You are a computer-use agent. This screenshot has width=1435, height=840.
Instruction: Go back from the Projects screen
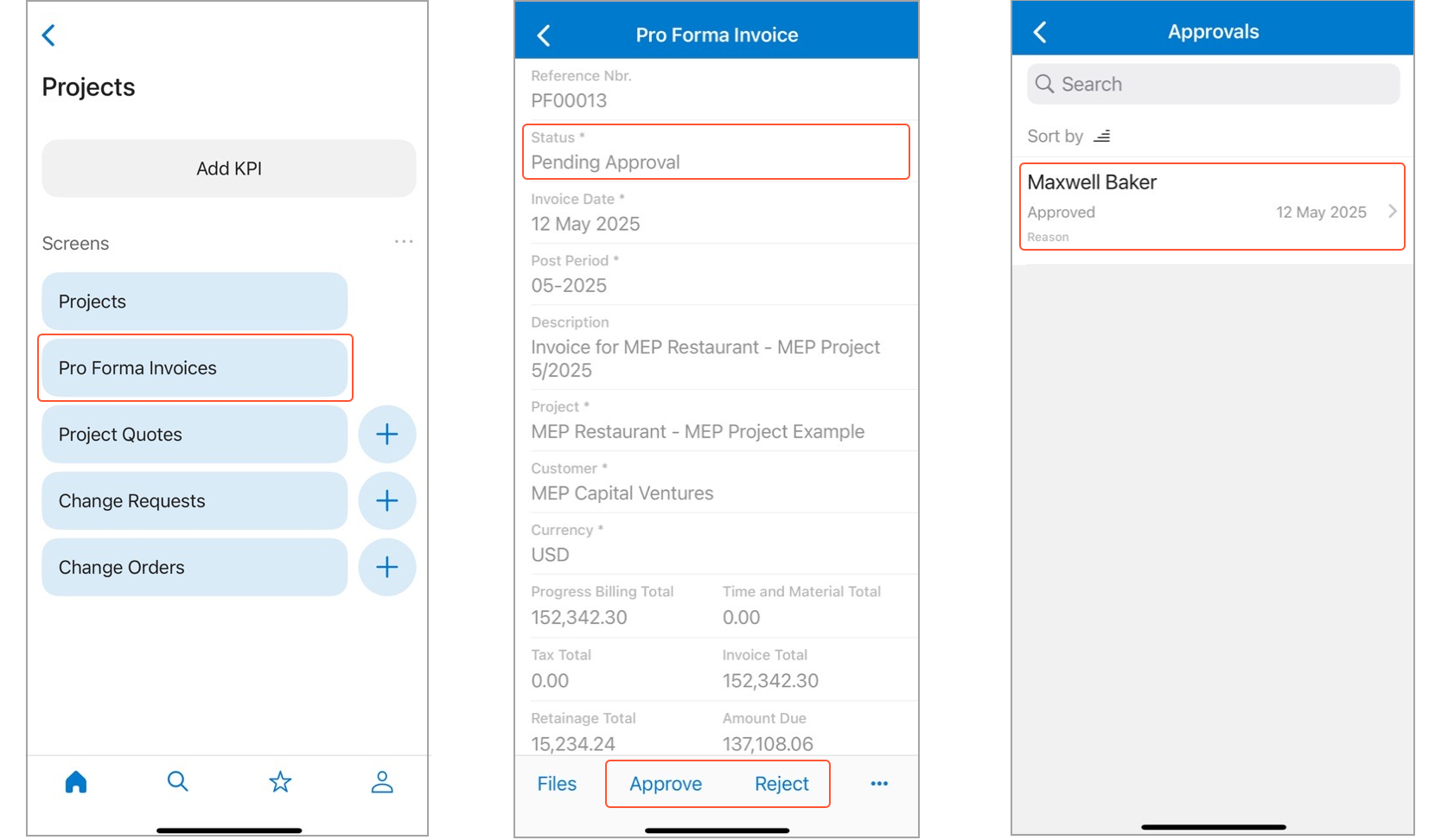click(x=49, y=35)
